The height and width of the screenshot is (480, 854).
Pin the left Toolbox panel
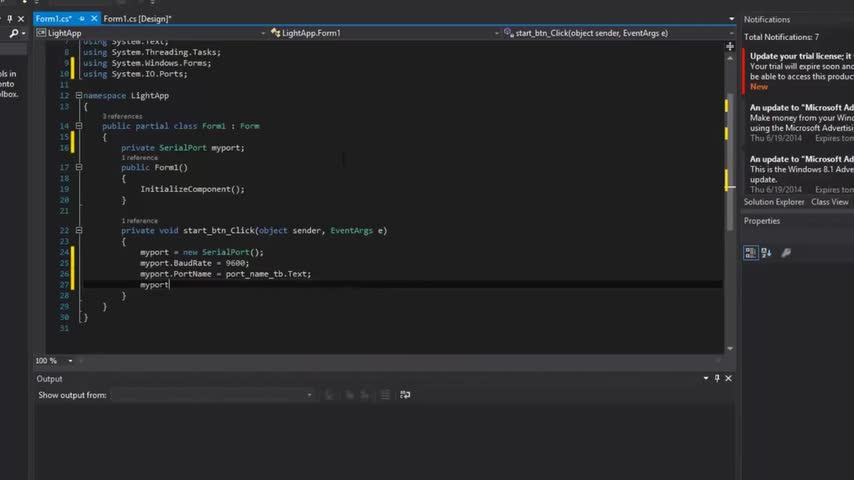tap(10, 19)
